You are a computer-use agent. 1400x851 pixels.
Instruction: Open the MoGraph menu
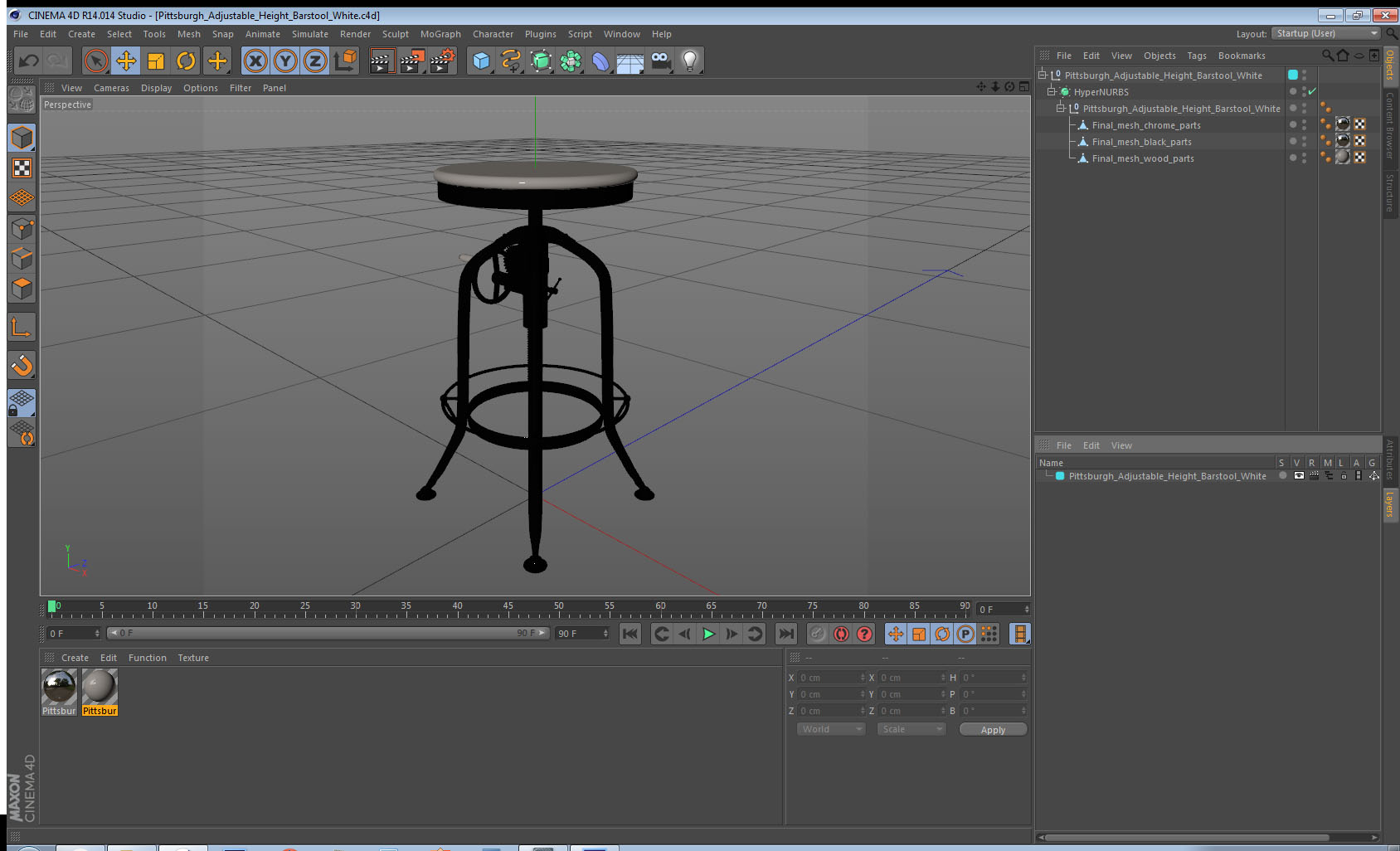(440, 34)
